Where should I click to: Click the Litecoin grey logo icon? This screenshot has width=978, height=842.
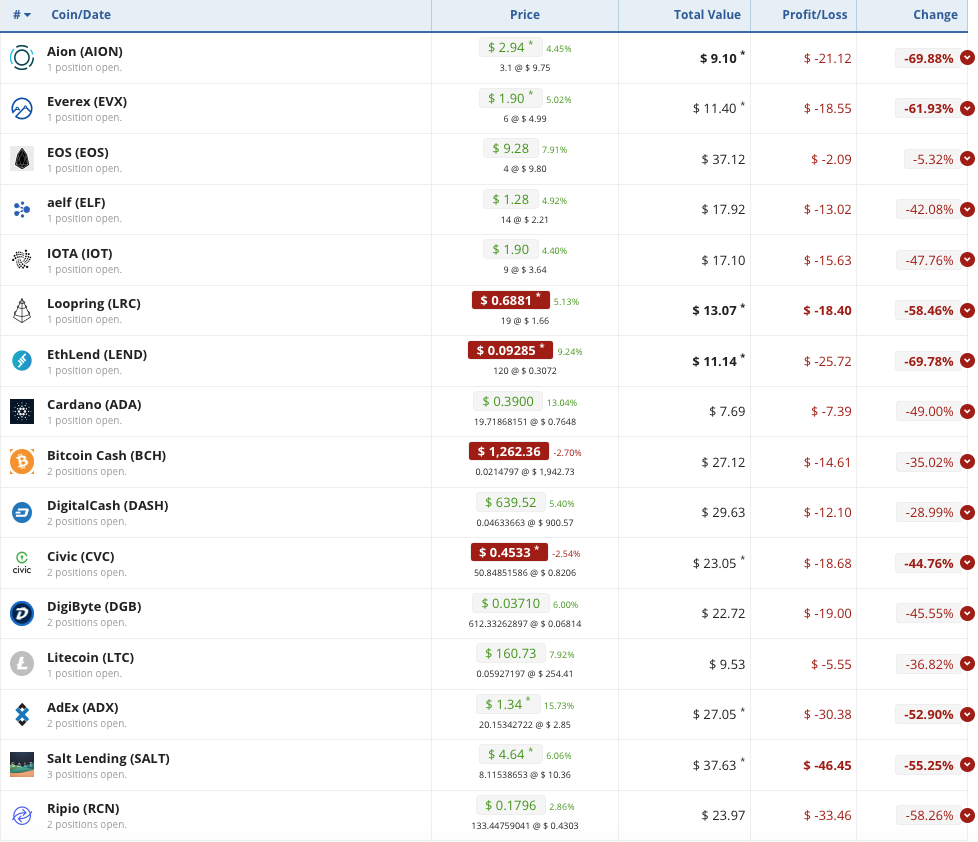pos(22,664)
